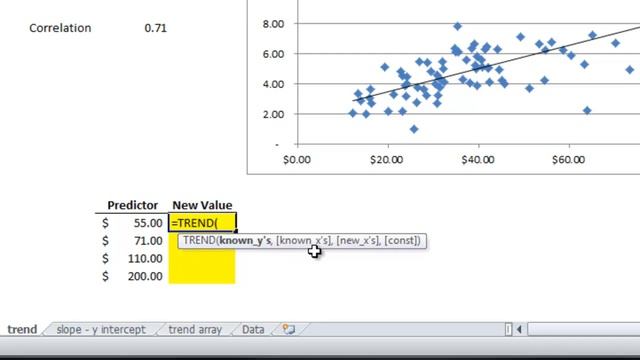640x360 pixels.
Task: Open the 'Data' sheet tab
Action: (x=253, y=329)
